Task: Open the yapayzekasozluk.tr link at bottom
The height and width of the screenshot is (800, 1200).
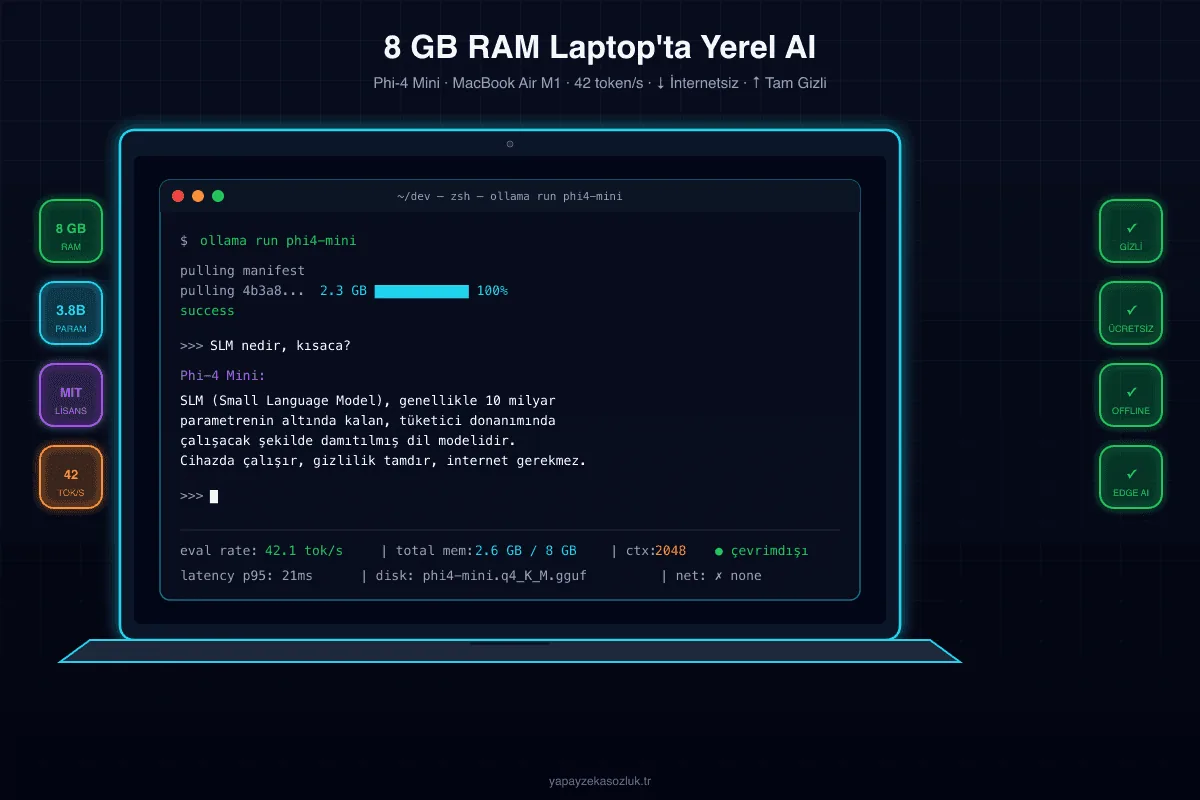Action: [600, 781]
